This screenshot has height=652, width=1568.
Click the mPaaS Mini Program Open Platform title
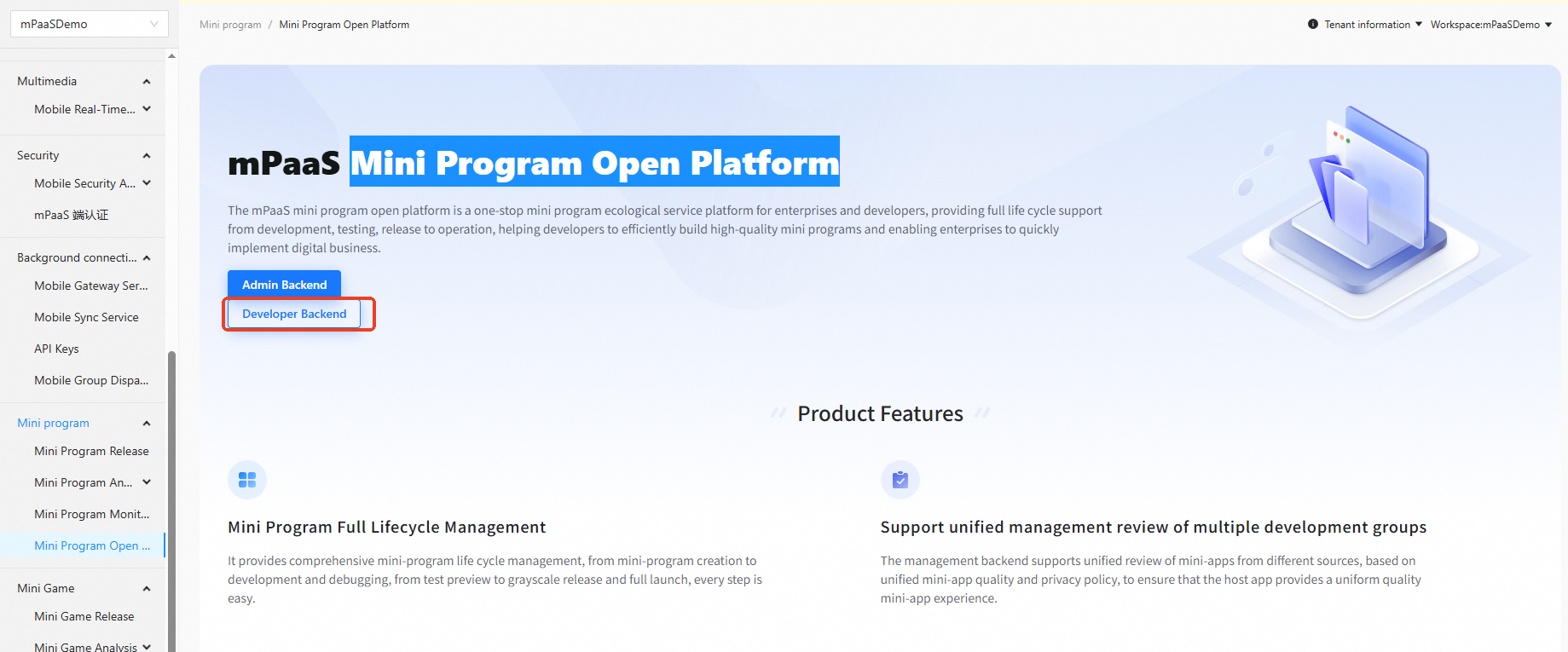[534, 162]
